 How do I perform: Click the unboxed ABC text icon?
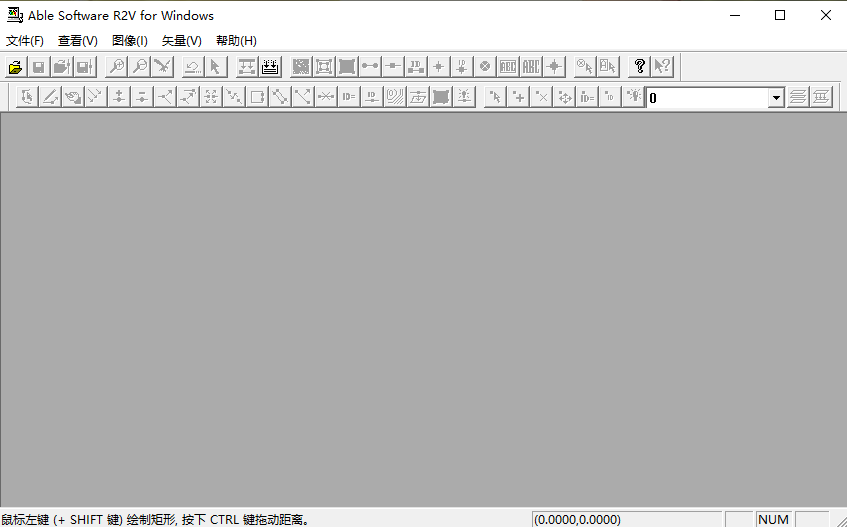531,66
